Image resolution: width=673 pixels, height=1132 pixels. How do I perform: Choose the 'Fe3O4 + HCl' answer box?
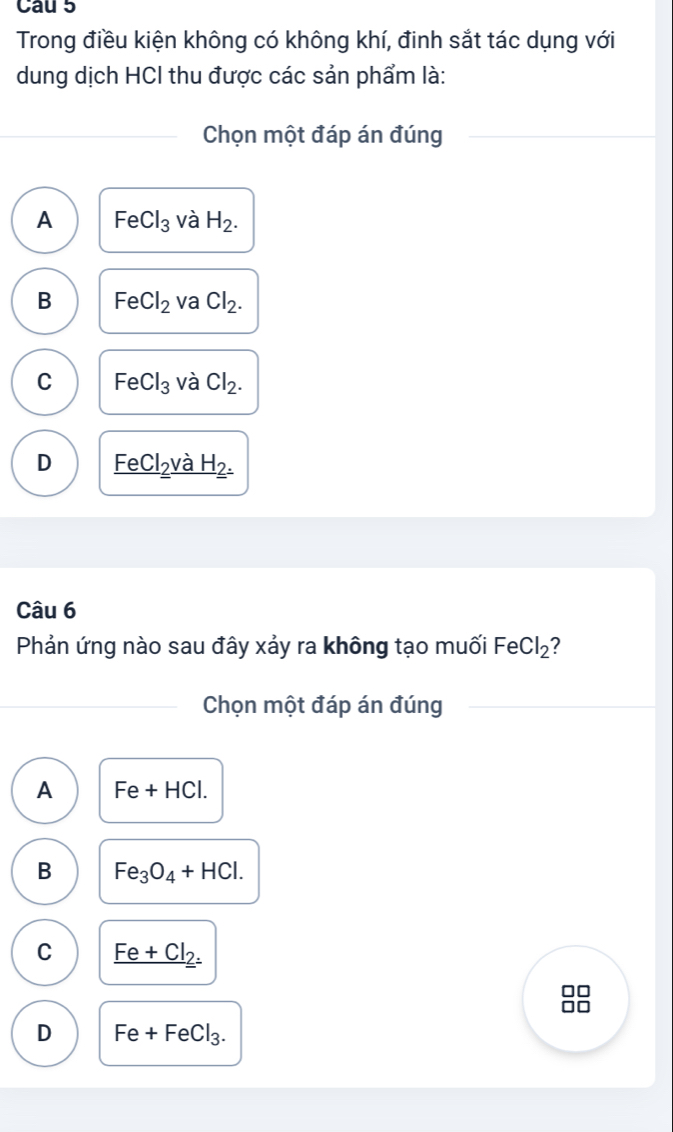(x=179, y=871)
